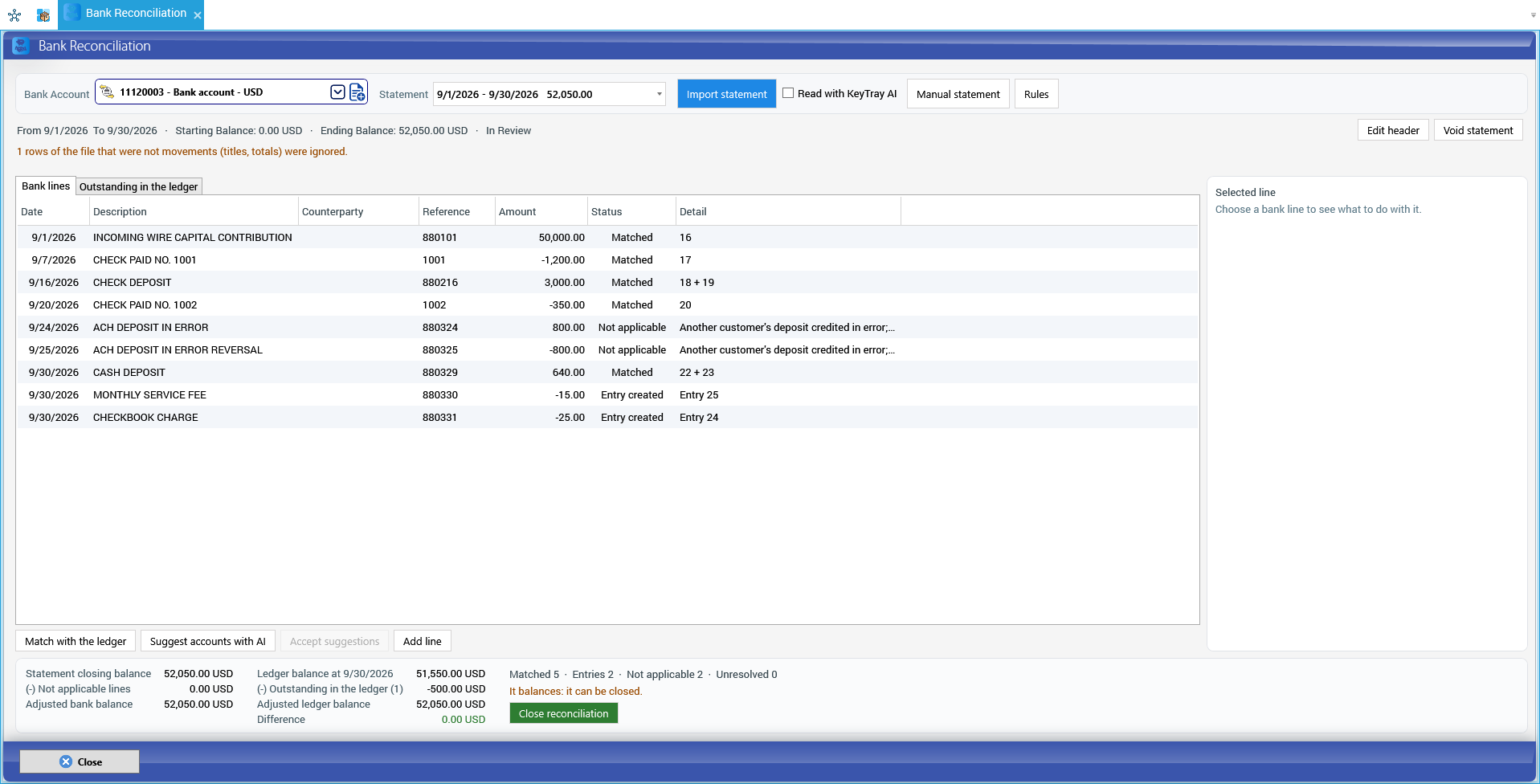Open Manual statement

point(958,94)
